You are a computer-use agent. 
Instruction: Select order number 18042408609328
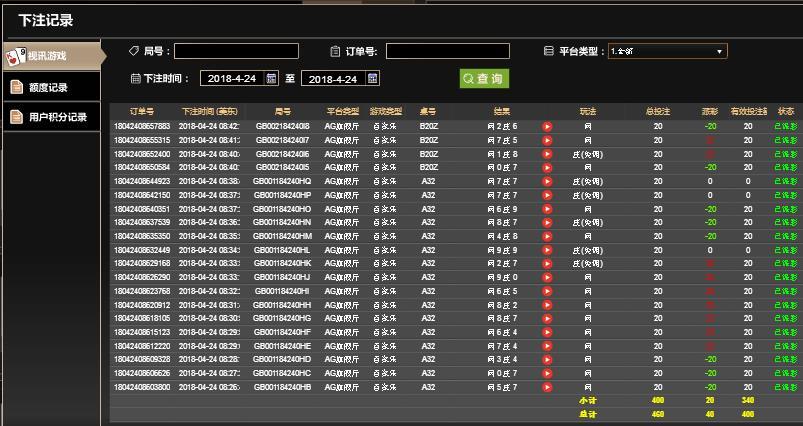142,359
